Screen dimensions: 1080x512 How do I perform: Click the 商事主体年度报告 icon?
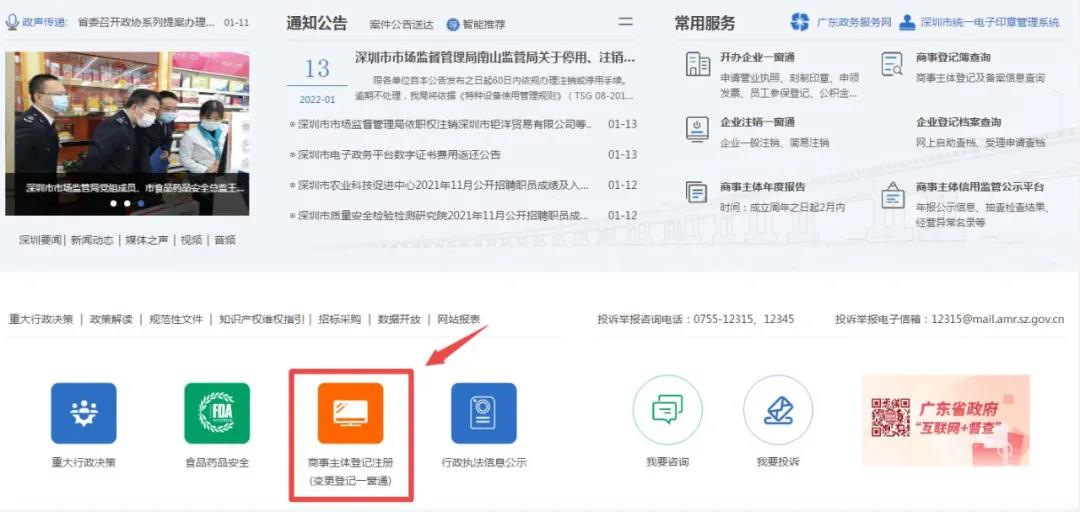(x=698, y=193)
